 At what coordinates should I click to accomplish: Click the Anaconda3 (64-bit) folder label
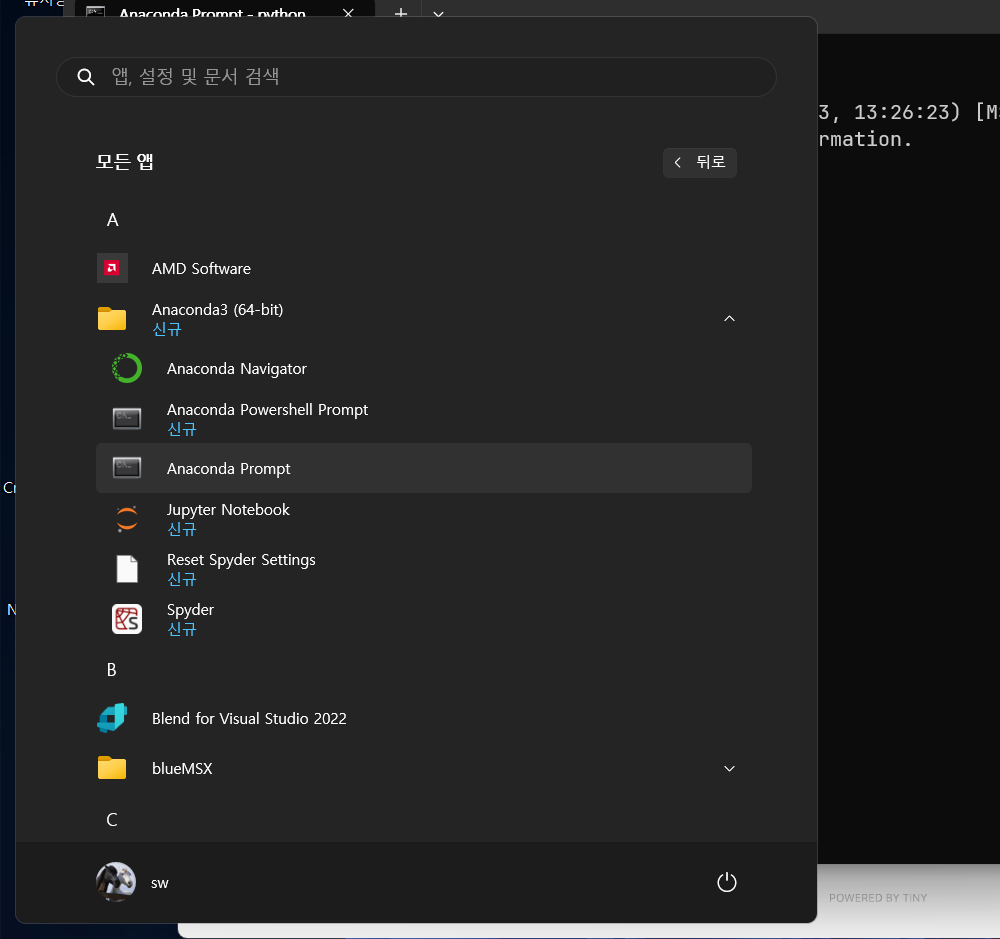click(217, 309)
